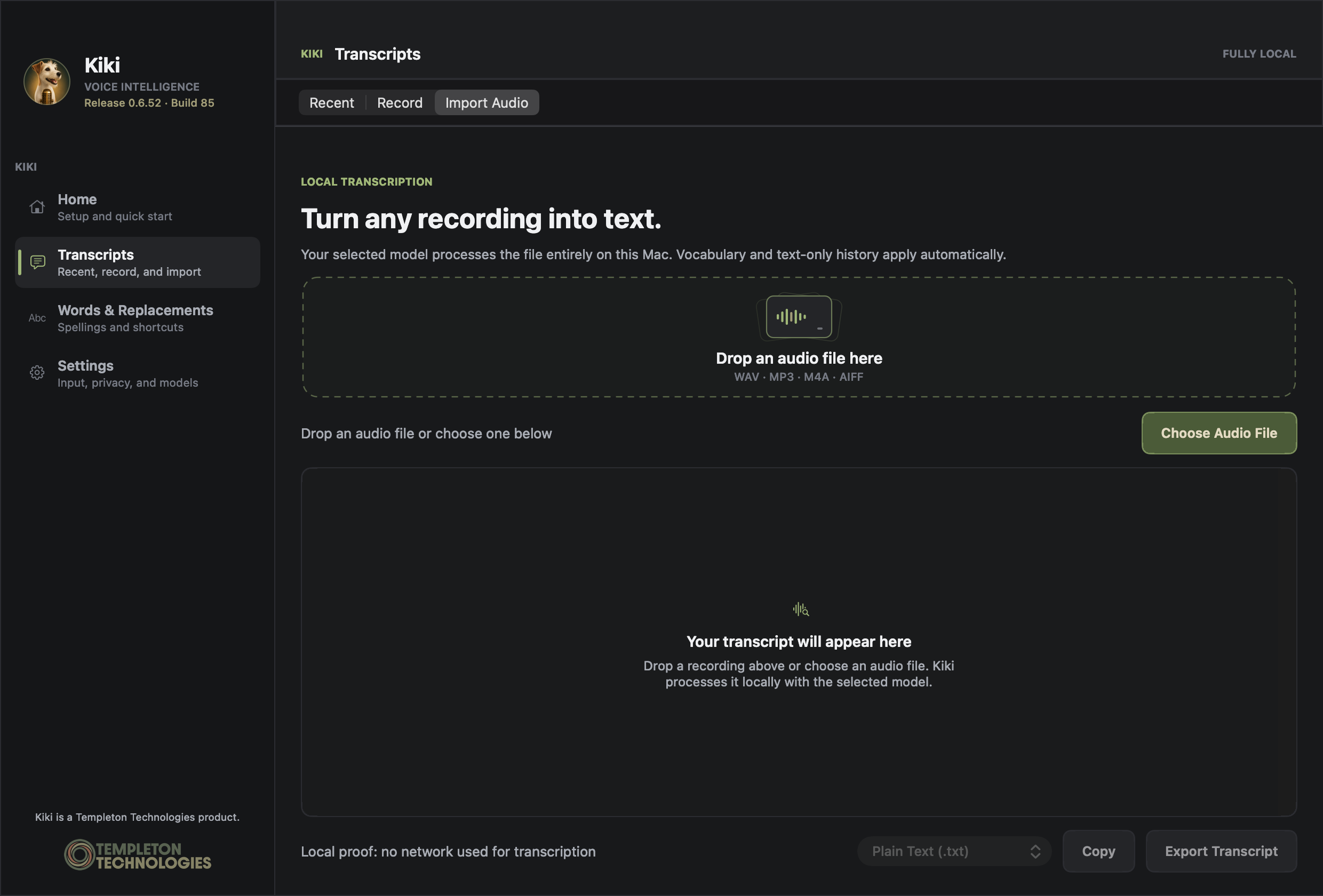Screen dimensions: 1323x896
Task: Click the 'Drop an audio file here' zone
Action: 799,338
